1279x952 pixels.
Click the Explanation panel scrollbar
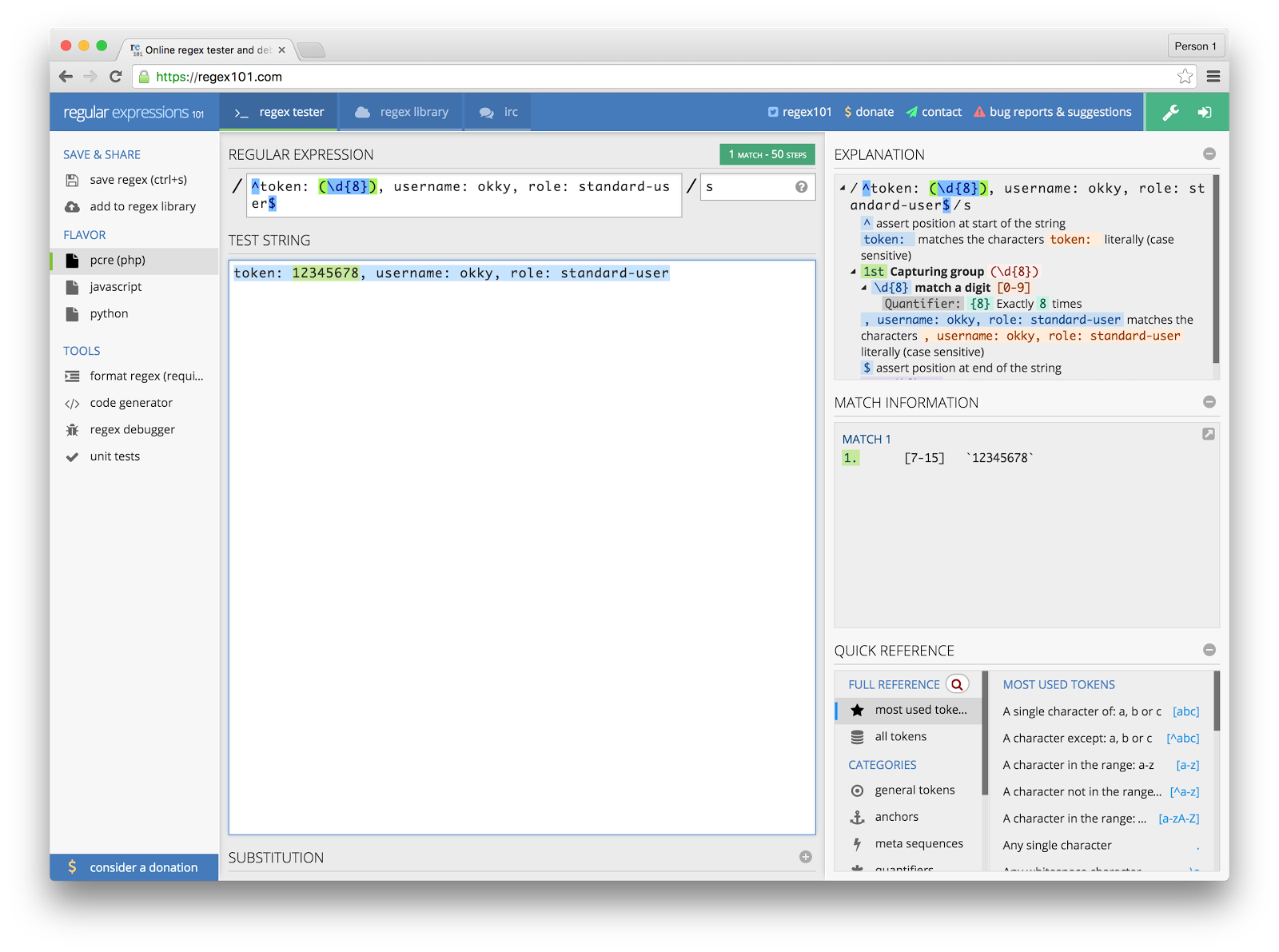pyautogui.click(x=1216, y=270)
